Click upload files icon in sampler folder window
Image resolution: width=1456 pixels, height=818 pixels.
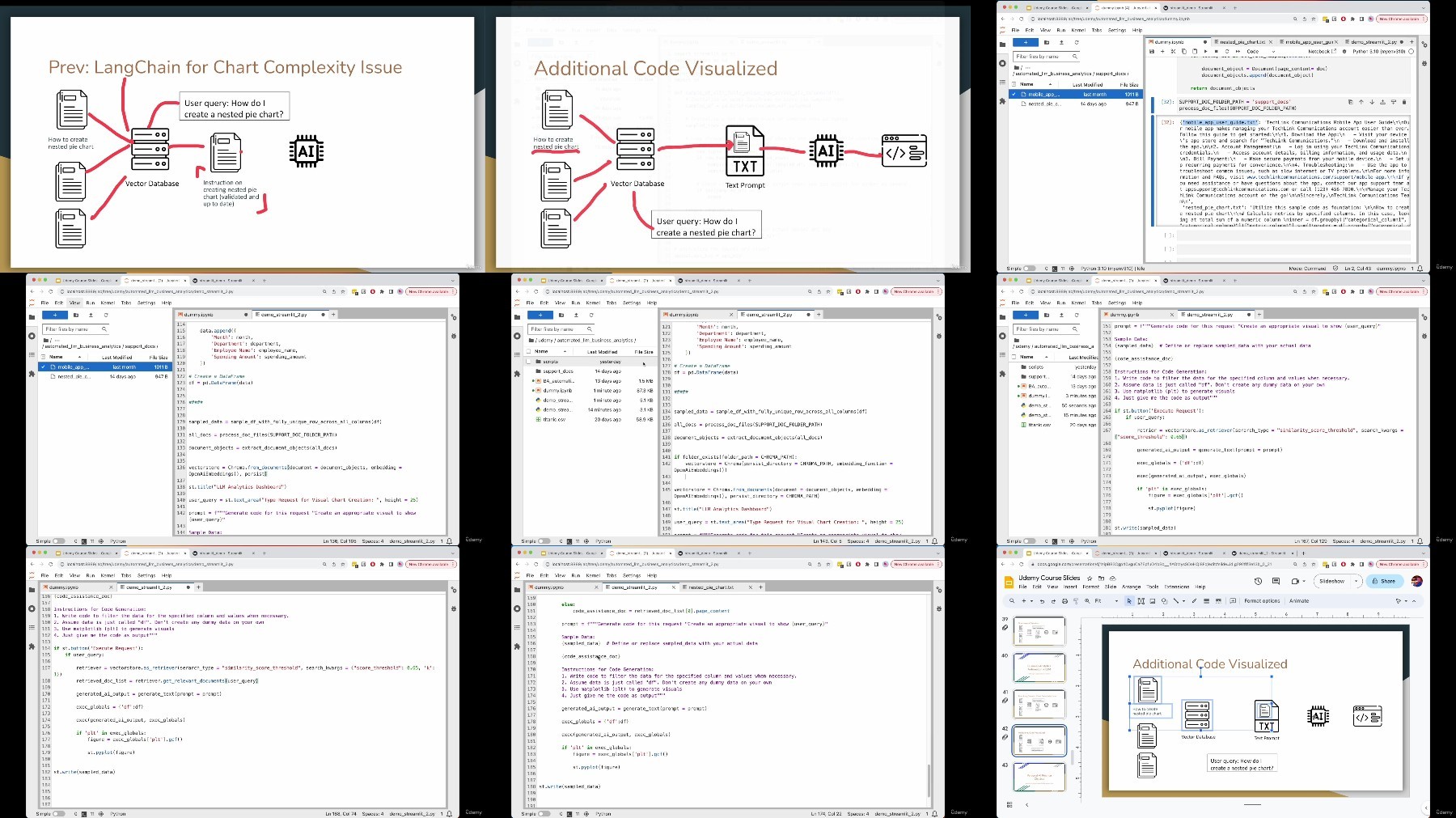576,315
